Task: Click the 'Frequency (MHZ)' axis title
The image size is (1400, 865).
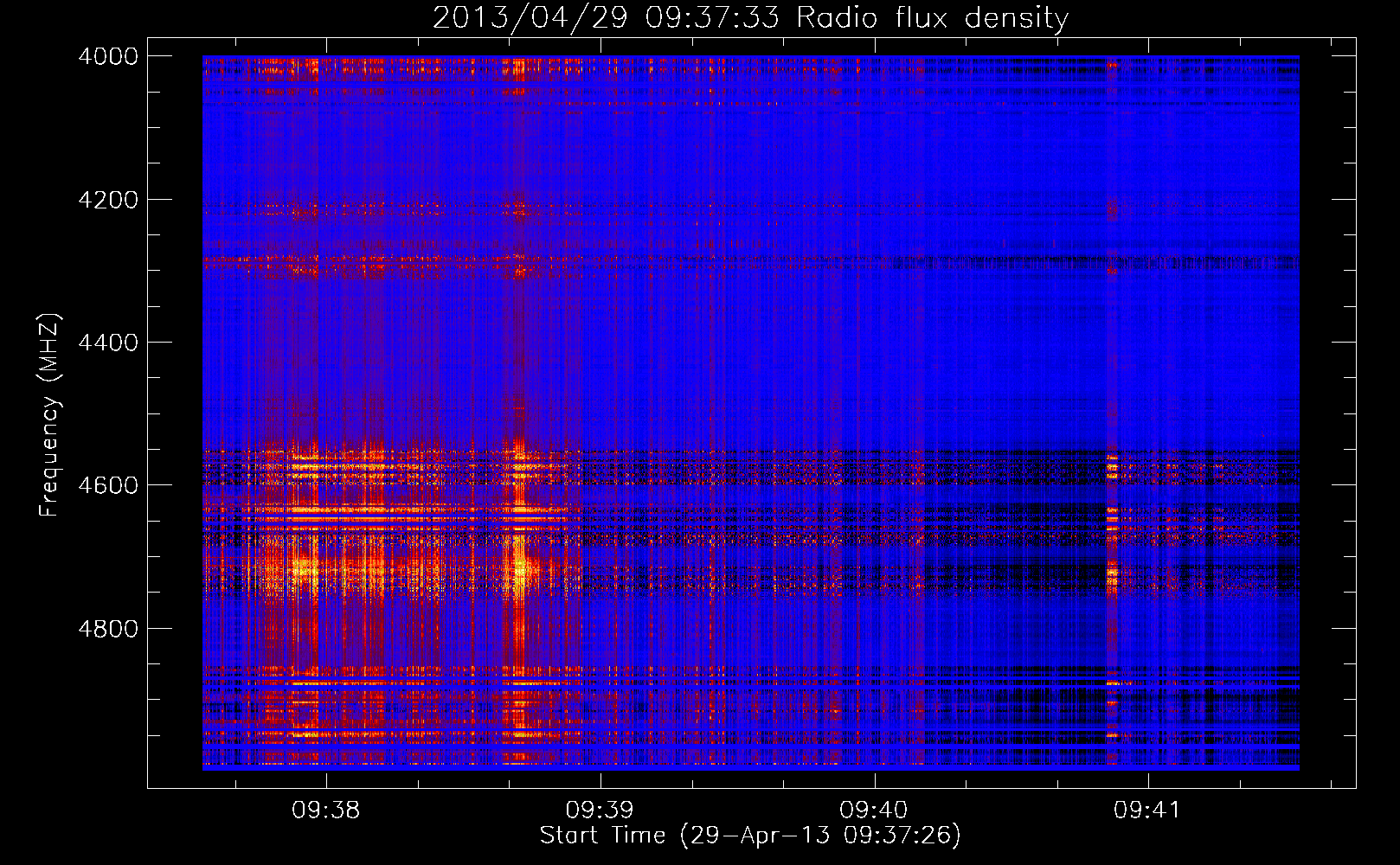Action: pos(49,414)
